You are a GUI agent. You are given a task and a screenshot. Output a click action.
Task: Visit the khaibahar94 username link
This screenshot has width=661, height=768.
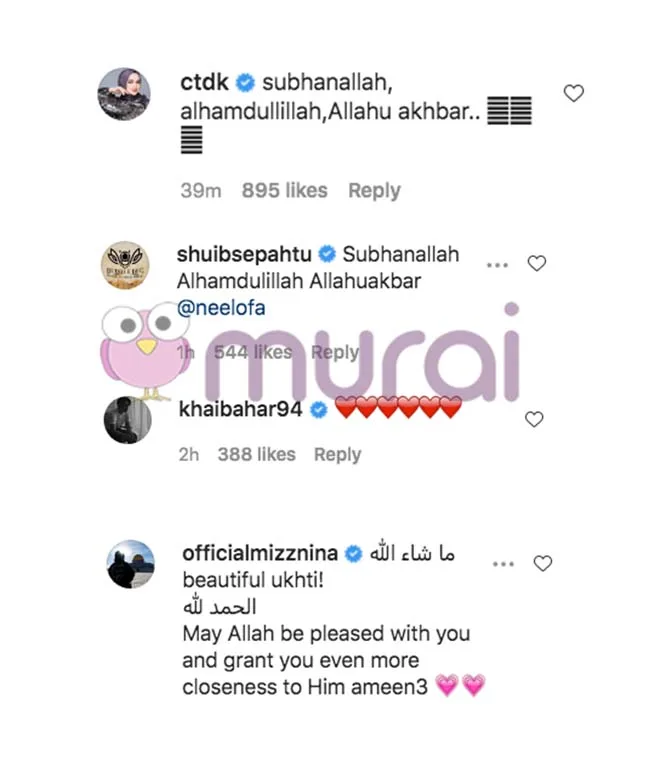[x=240, y=409]
